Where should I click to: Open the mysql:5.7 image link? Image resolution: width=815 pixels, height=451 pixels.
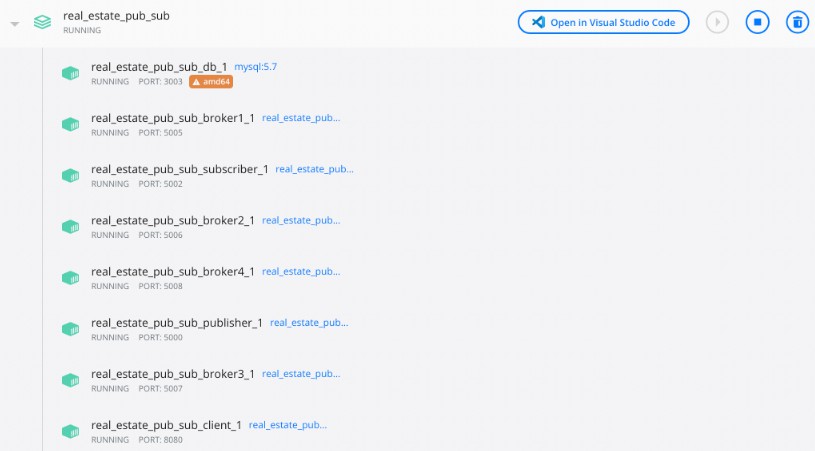click(x=255, y=67)
